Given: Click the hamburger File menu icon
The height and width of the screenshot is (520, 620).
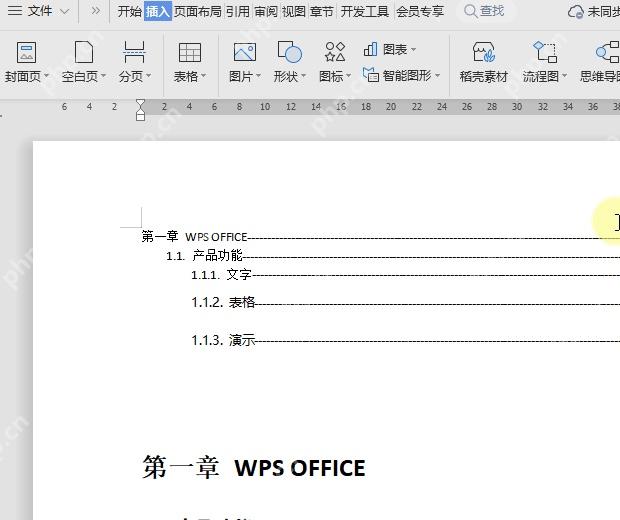Looking at the screenshot, I should pos(15,11).
